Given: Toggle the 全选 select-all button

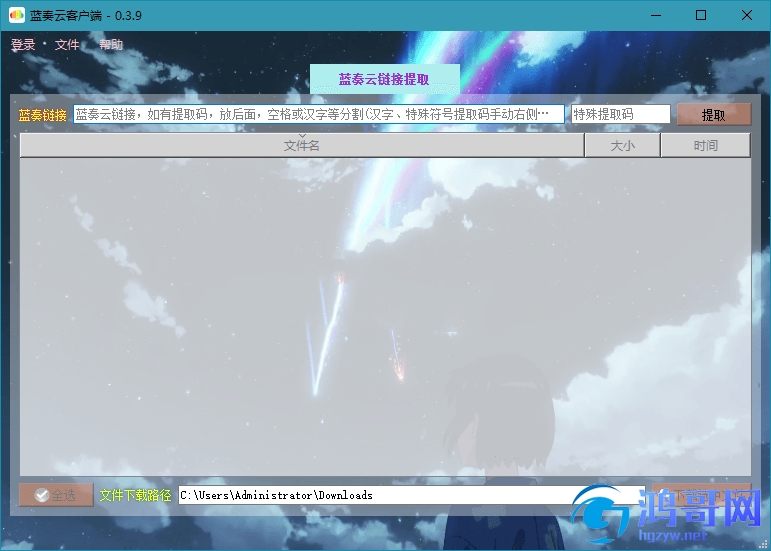Looking at the screenshot, I should coord(56,495).
